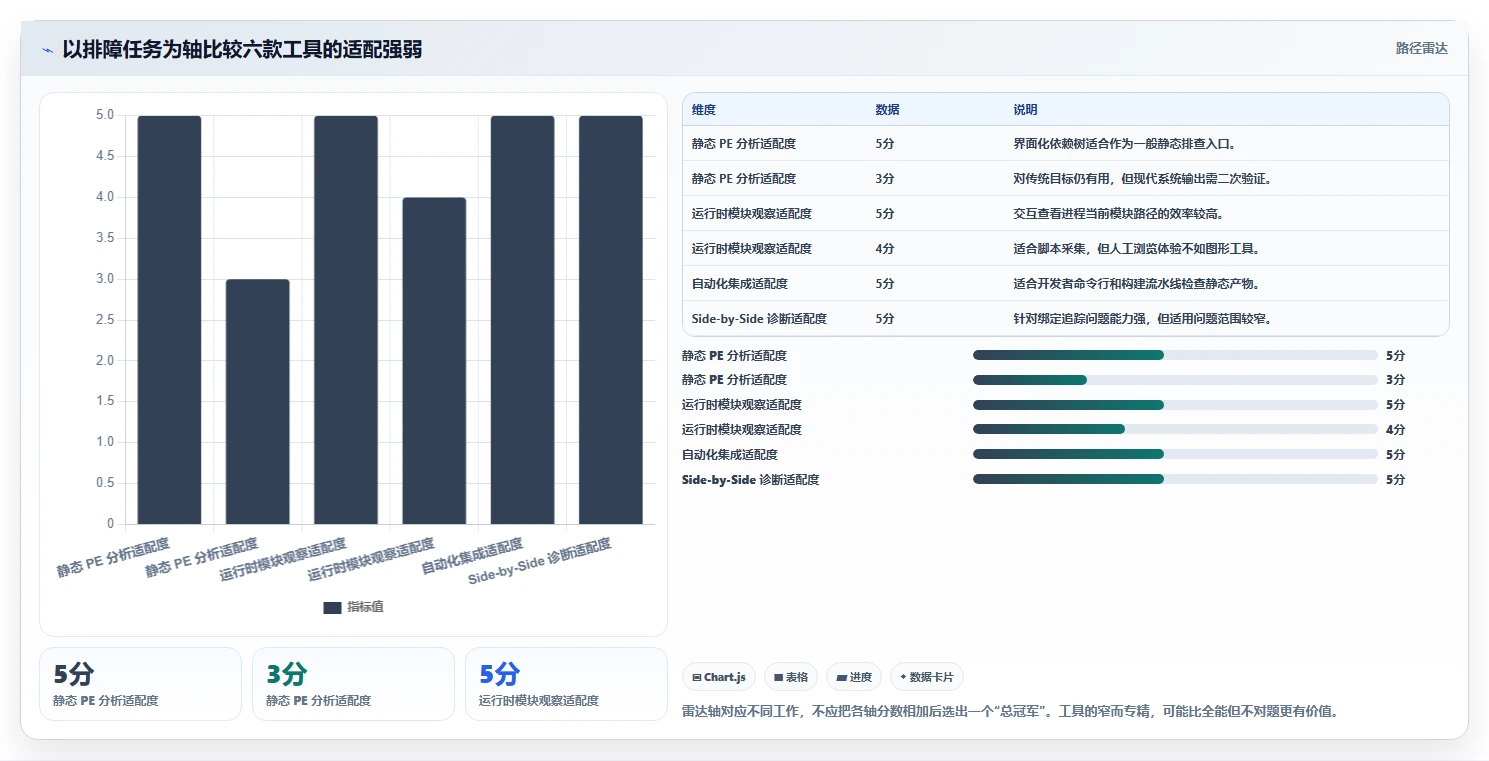Screen dimensions: 1489x761
Task: Click the 数据 column header
Action: pyautogui.click(x=887, y=110)
